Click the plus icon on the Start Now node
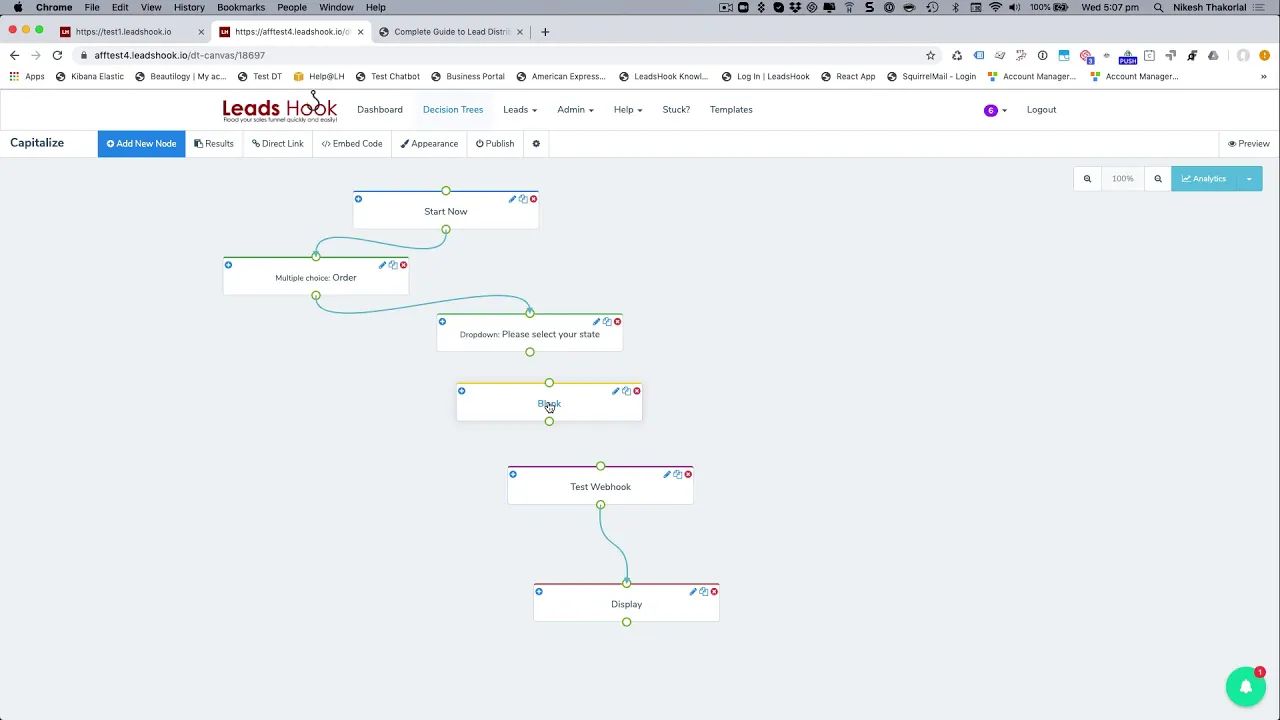 pyautogui.click(x=358, y=199)
